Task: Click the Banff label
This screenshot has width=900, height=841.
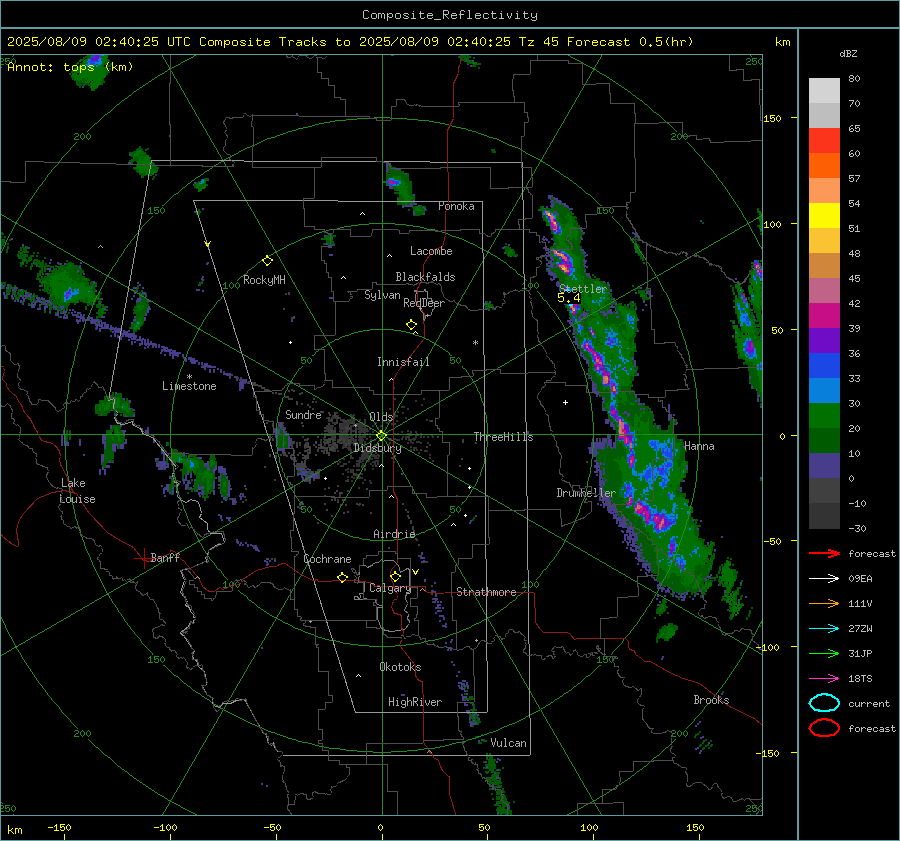Action: pyautogui.click(x=165, y=557)
